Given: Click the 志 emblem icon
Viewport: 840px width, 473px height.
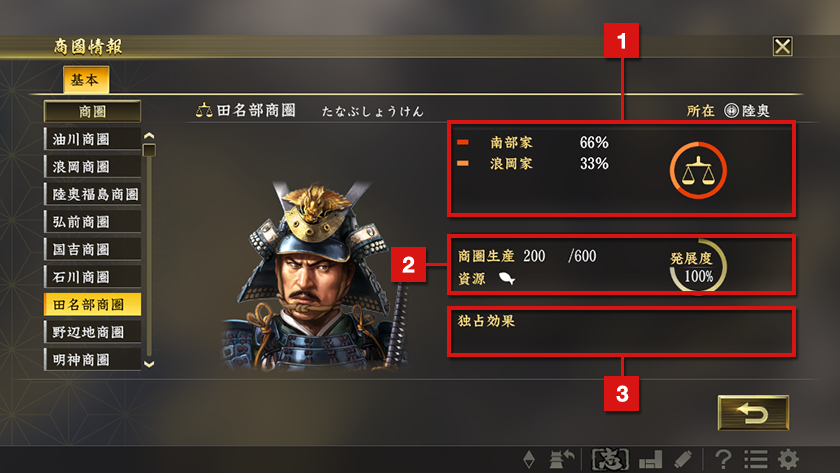Looking at the screenshot, I should point(610,459).
